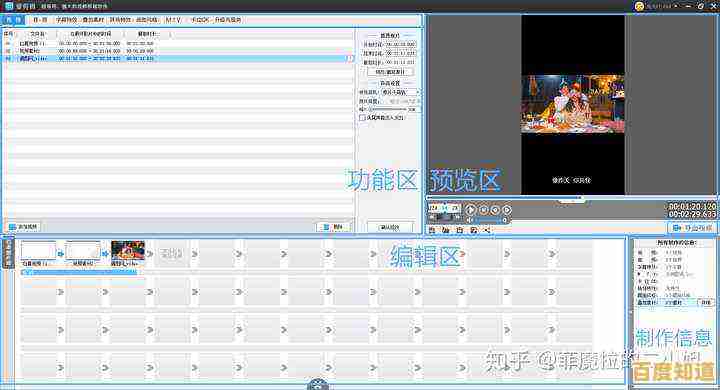This screenshot has height=390, width=720.
Task: Click the speaker mute icon under the preview
Action: [x=470, y=220]
